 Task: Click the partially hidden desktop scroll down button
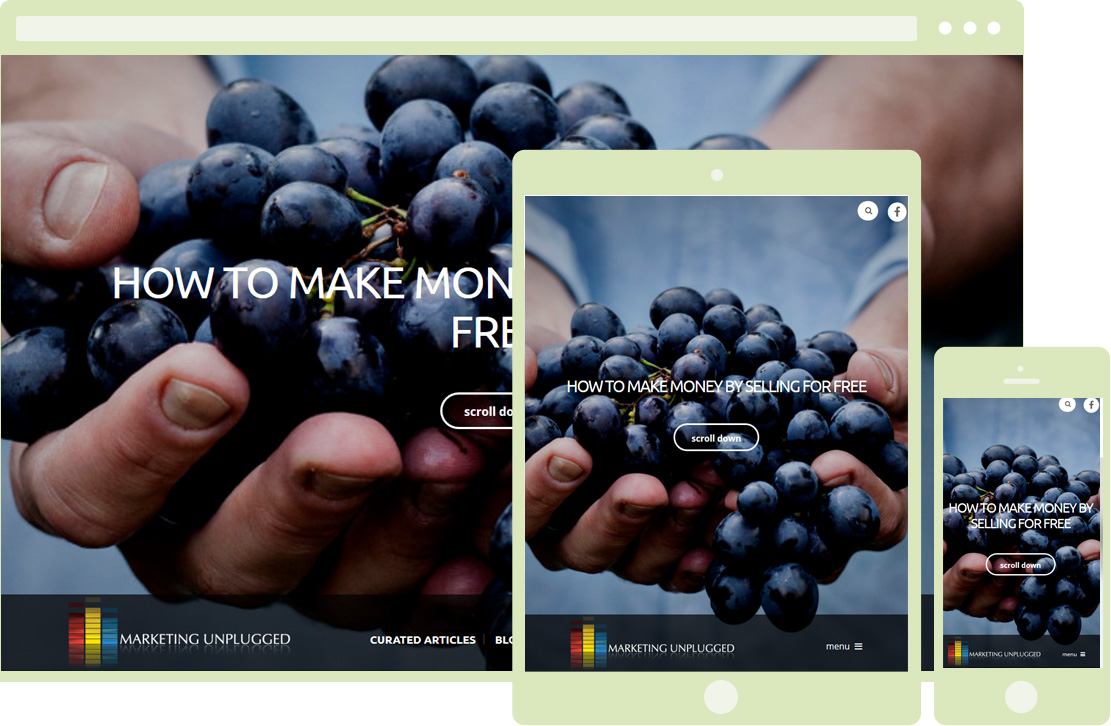pyautogui.click(x=477, y=411)
